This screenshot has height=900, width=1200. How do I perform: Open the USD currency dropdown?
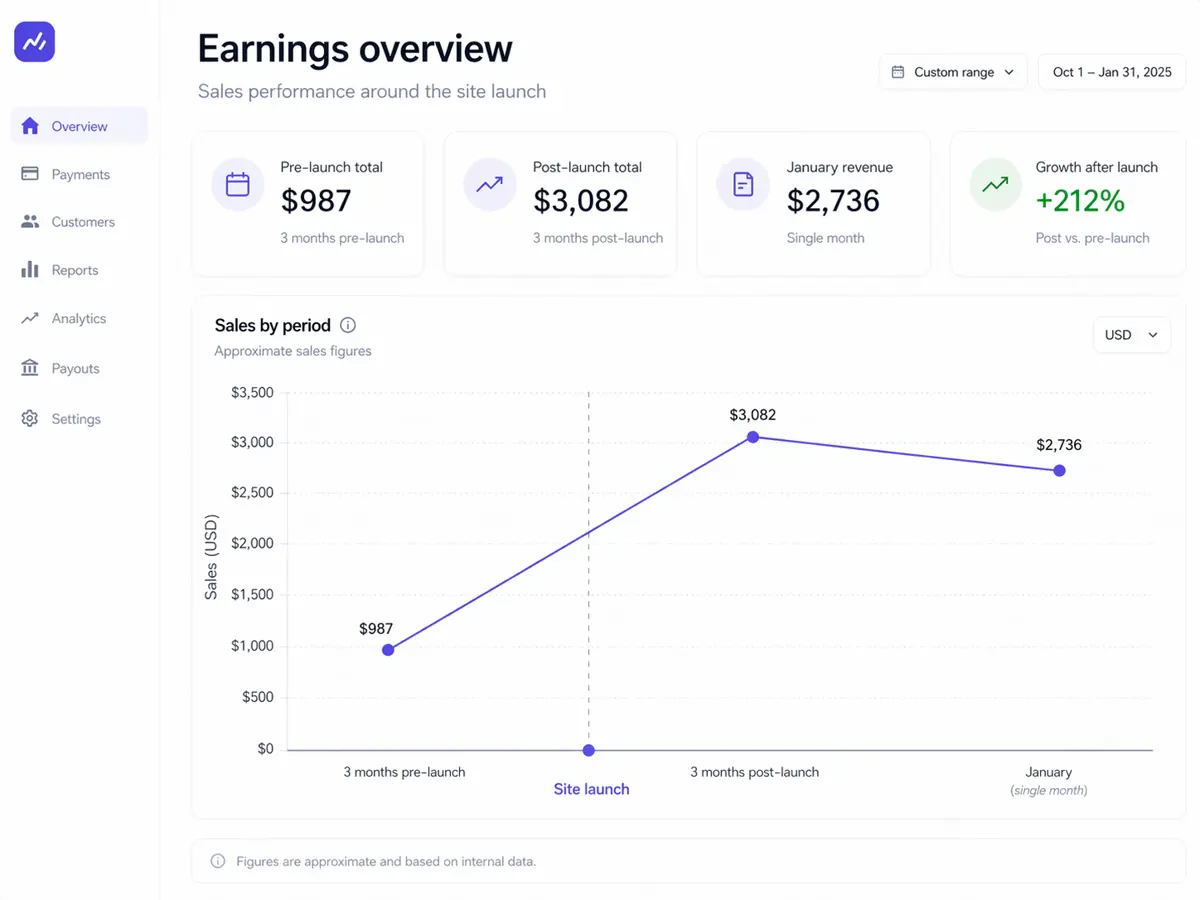pos(1131,335)
